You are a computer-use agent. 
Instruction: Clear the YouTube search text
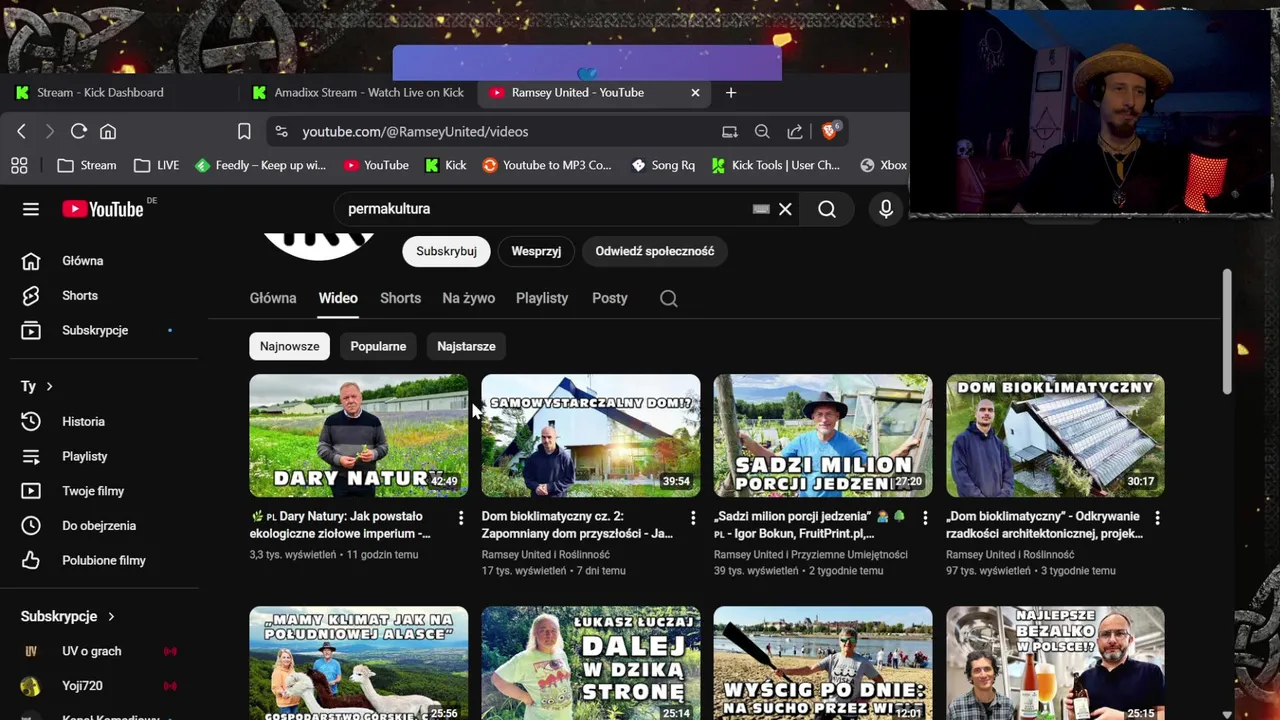point(785,209)
